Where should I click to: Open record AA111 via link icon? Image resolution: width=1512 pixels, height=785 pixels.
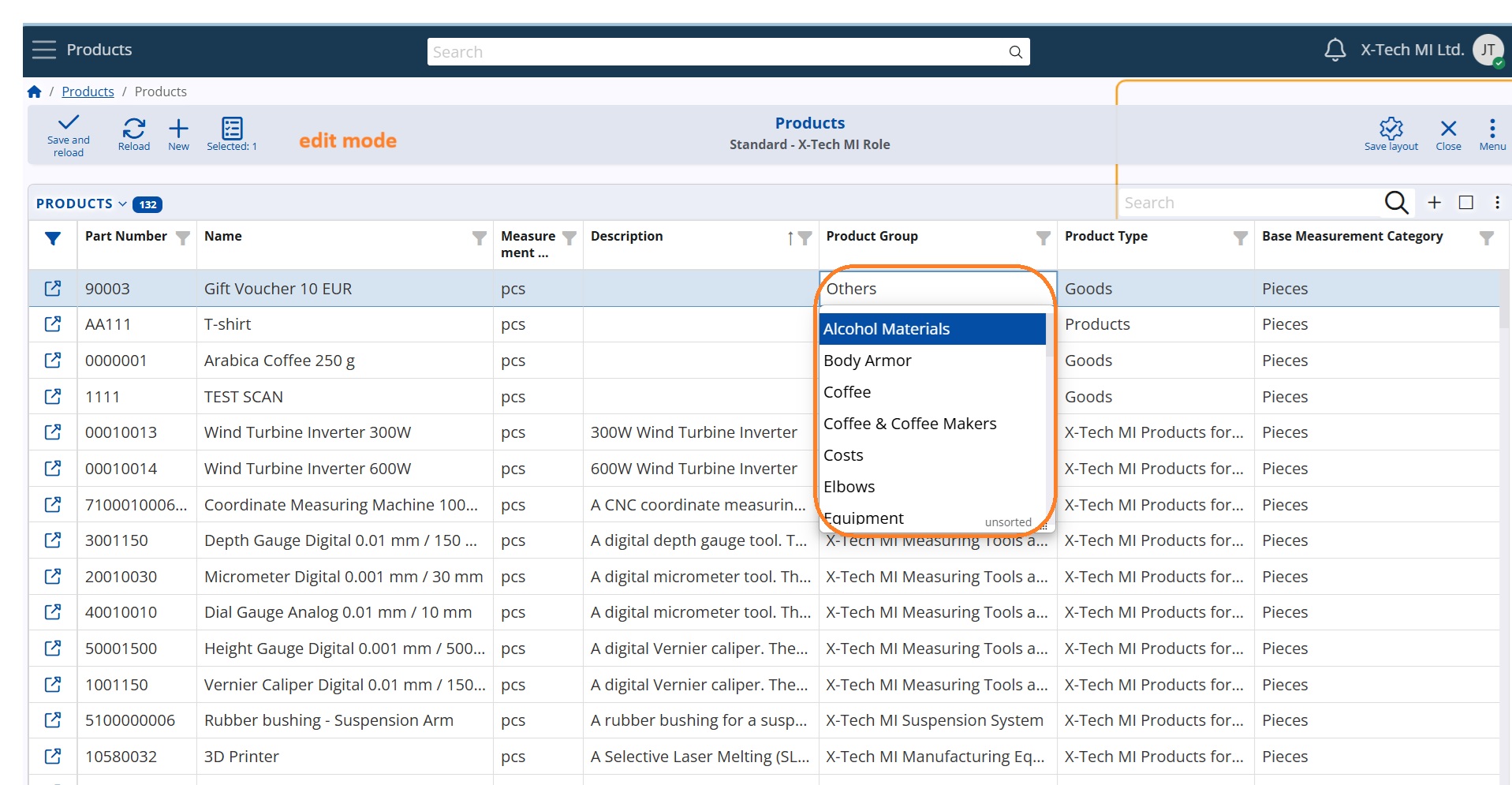[53, 324]
